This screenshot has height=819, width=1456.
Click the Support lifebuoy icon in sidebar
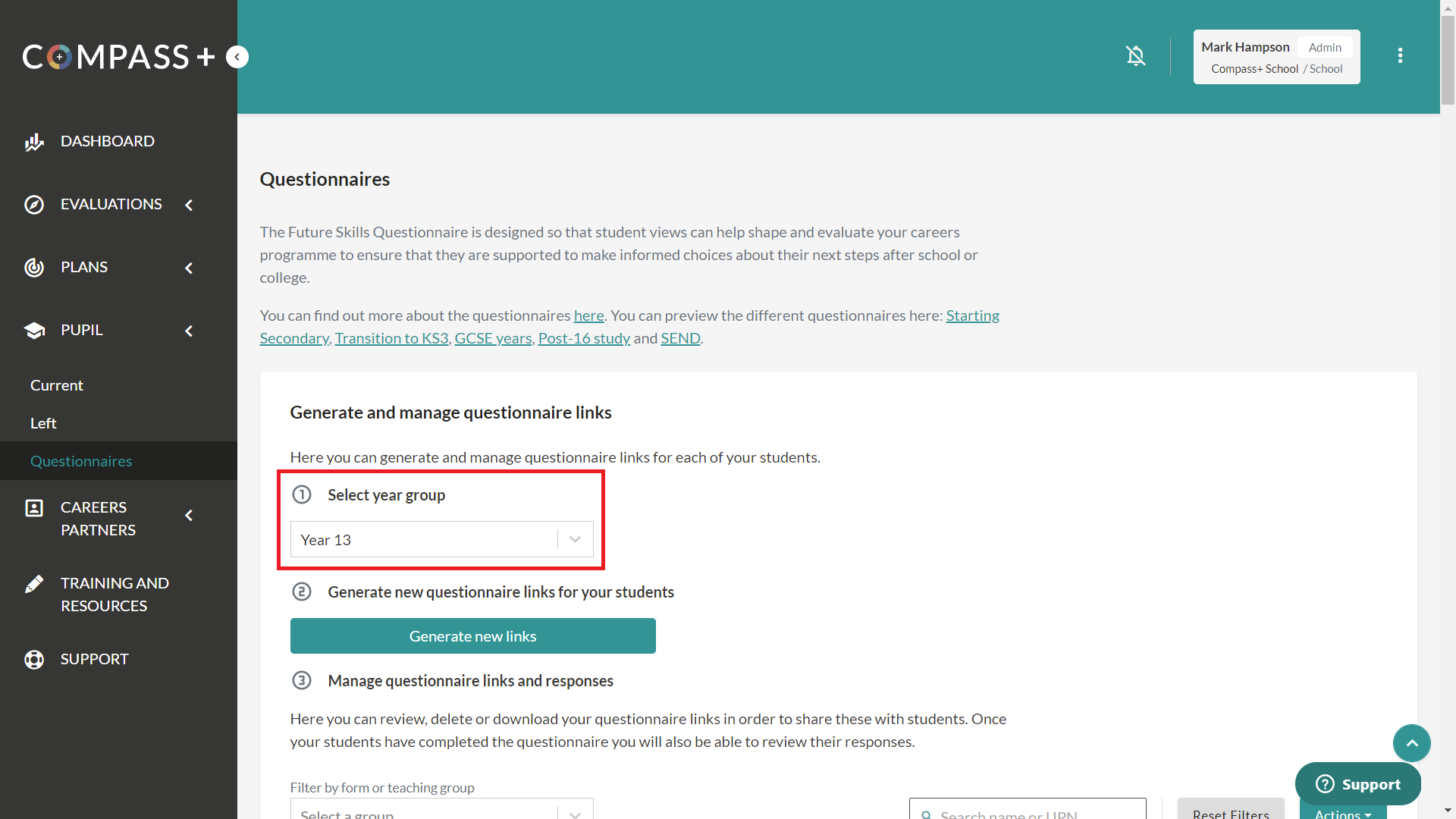(34, 660)
